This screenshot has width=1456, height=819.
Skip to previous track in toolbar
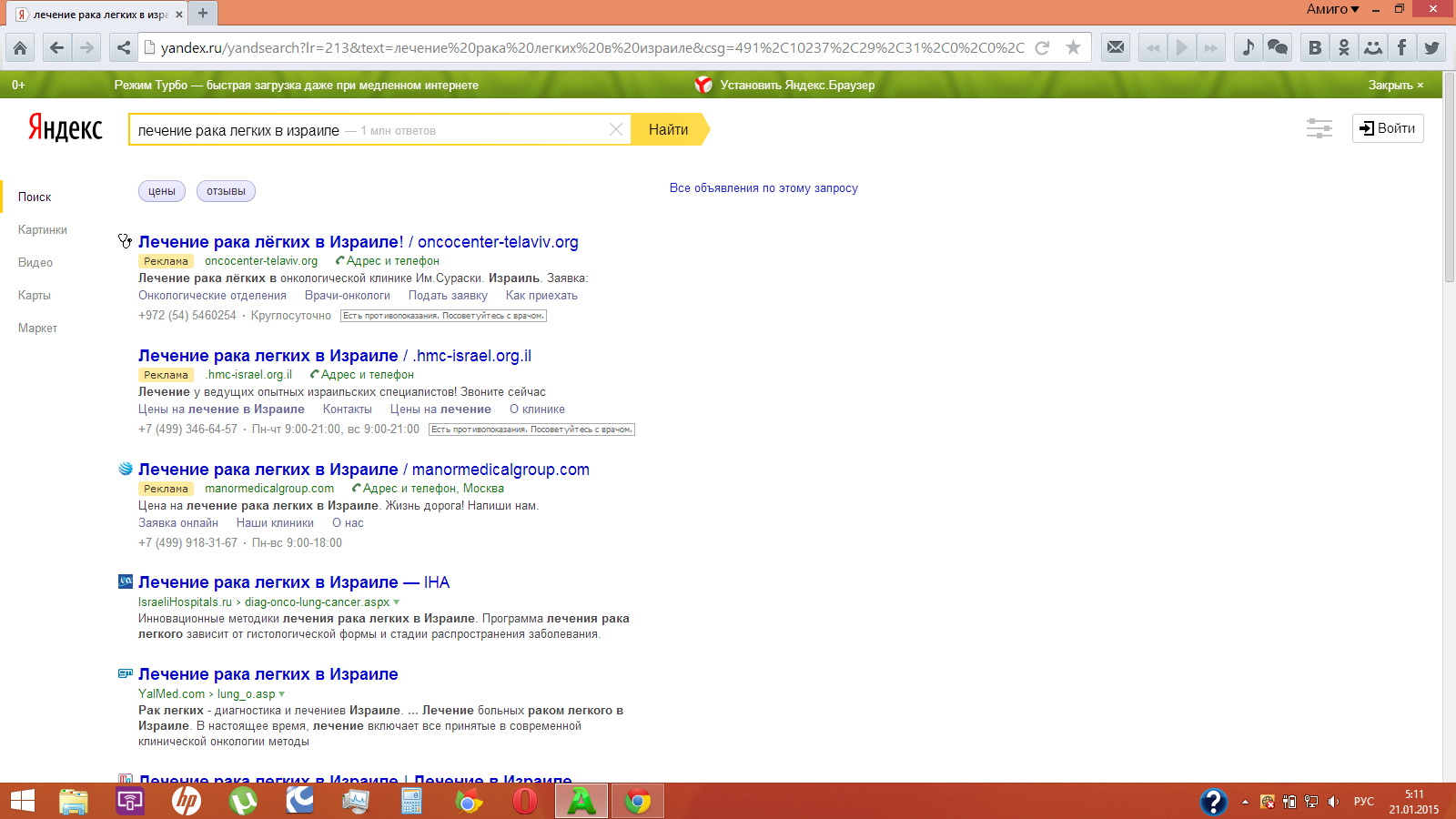[x=1153, y=47]
